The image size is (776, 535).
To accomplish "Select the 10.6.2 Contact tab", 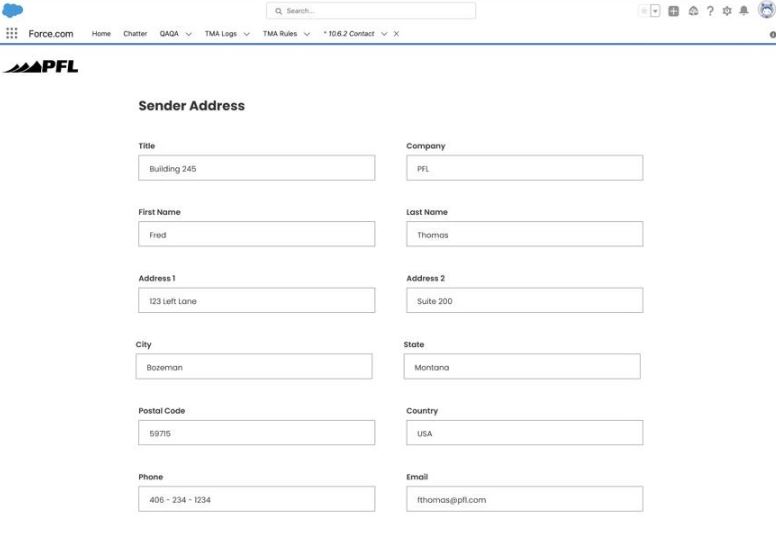I will click(349, 34).
